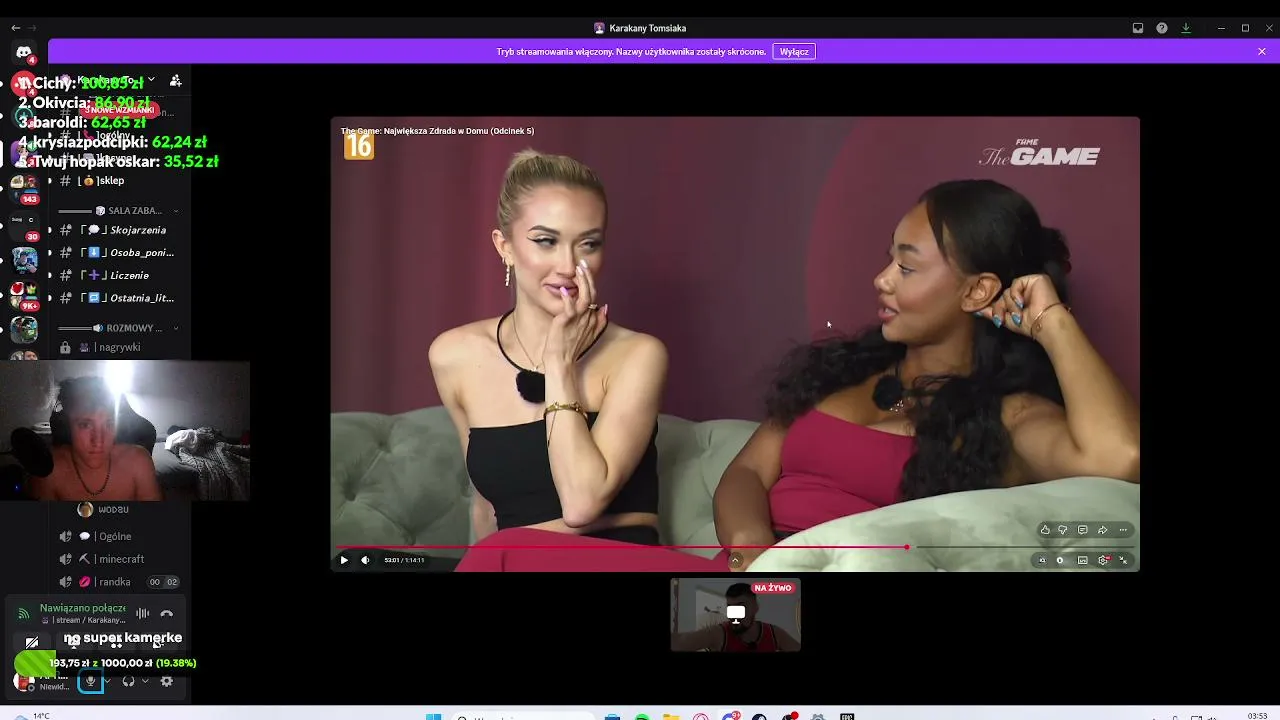This screenshot has width=1280, height=720.
Task: Click the video title The Game: Największa Zdrada
Action: click(x=438, y=131)
